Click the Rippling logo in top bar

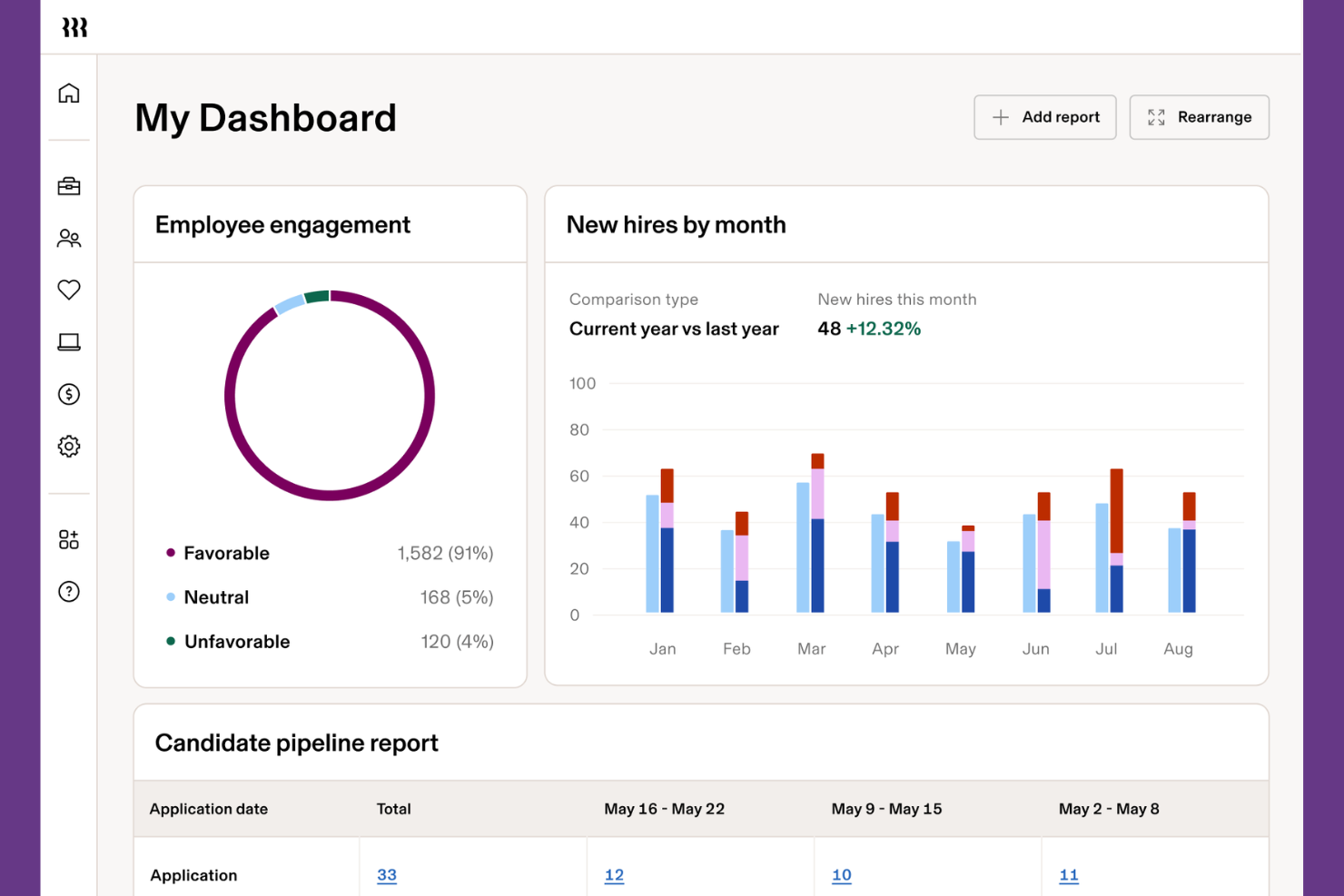tap(74, 28)
